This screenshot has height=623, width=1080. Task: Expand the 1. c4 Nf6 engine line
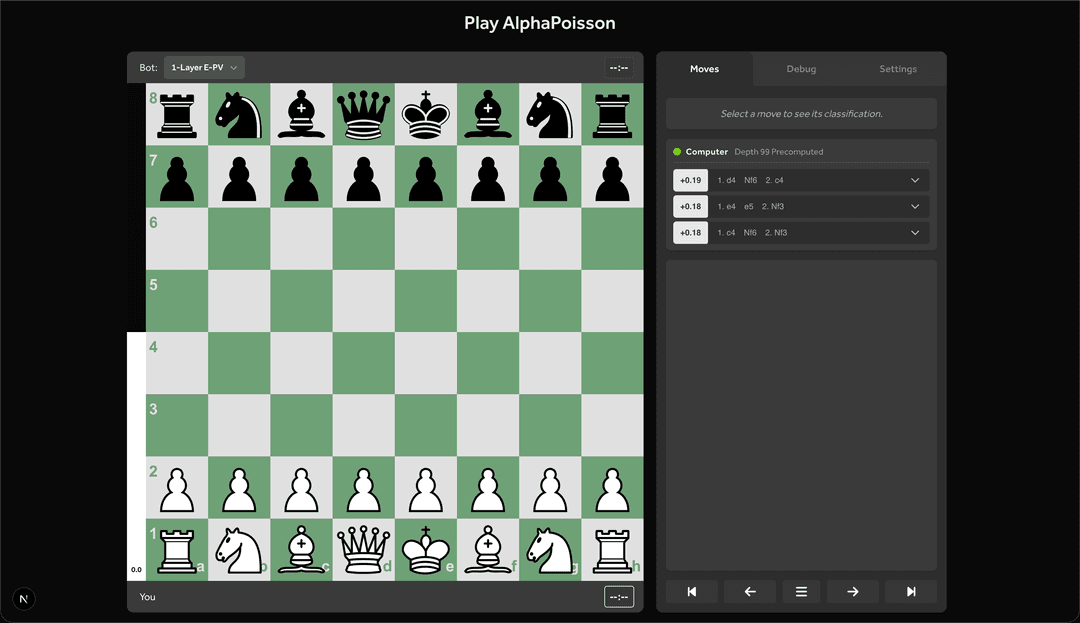pyautogui.click(x=914, y=232)
